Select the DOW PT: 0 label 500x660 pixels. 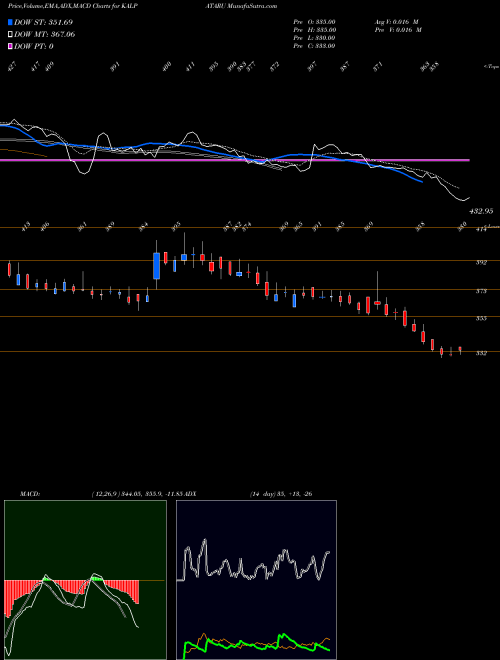click(34, 46)
